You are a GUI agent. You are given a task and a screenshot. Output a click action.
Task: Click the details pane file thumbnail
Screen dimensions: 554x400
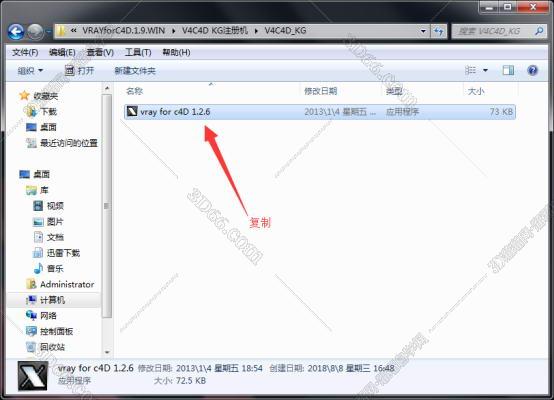pyautogui.click(x=33, y=376)
